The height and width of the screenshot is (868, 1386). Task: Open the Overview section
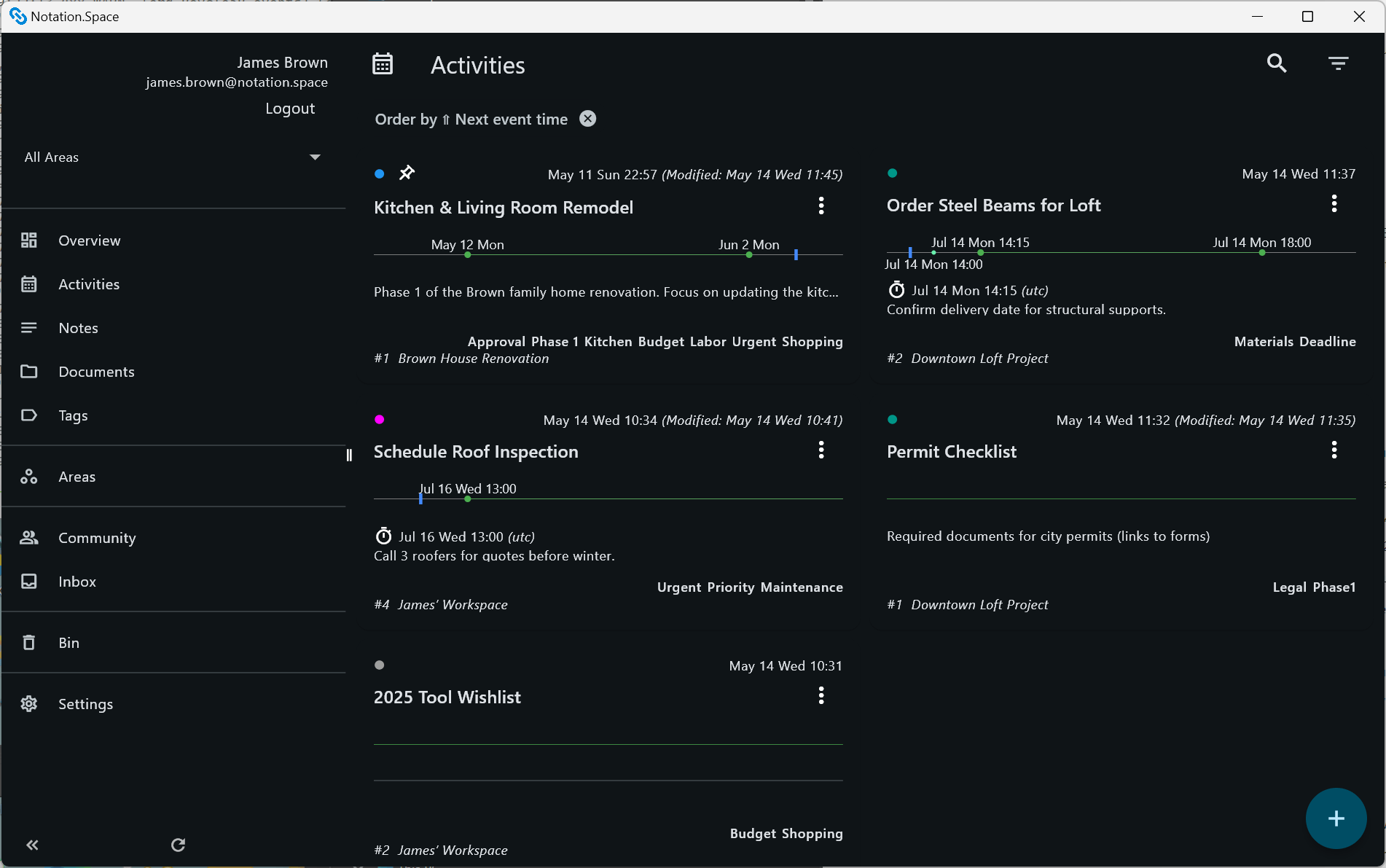pos(30,240)
